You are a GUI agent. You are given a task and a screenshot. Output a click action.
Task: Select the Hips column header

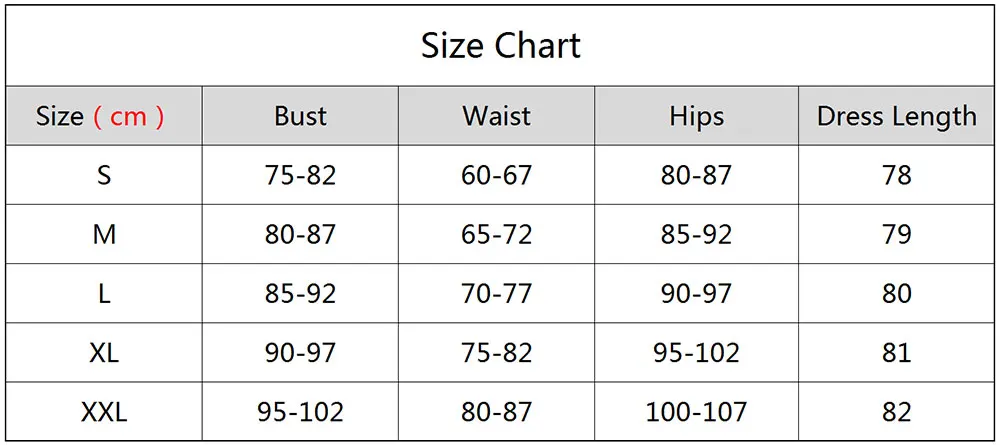click(696, 116)
